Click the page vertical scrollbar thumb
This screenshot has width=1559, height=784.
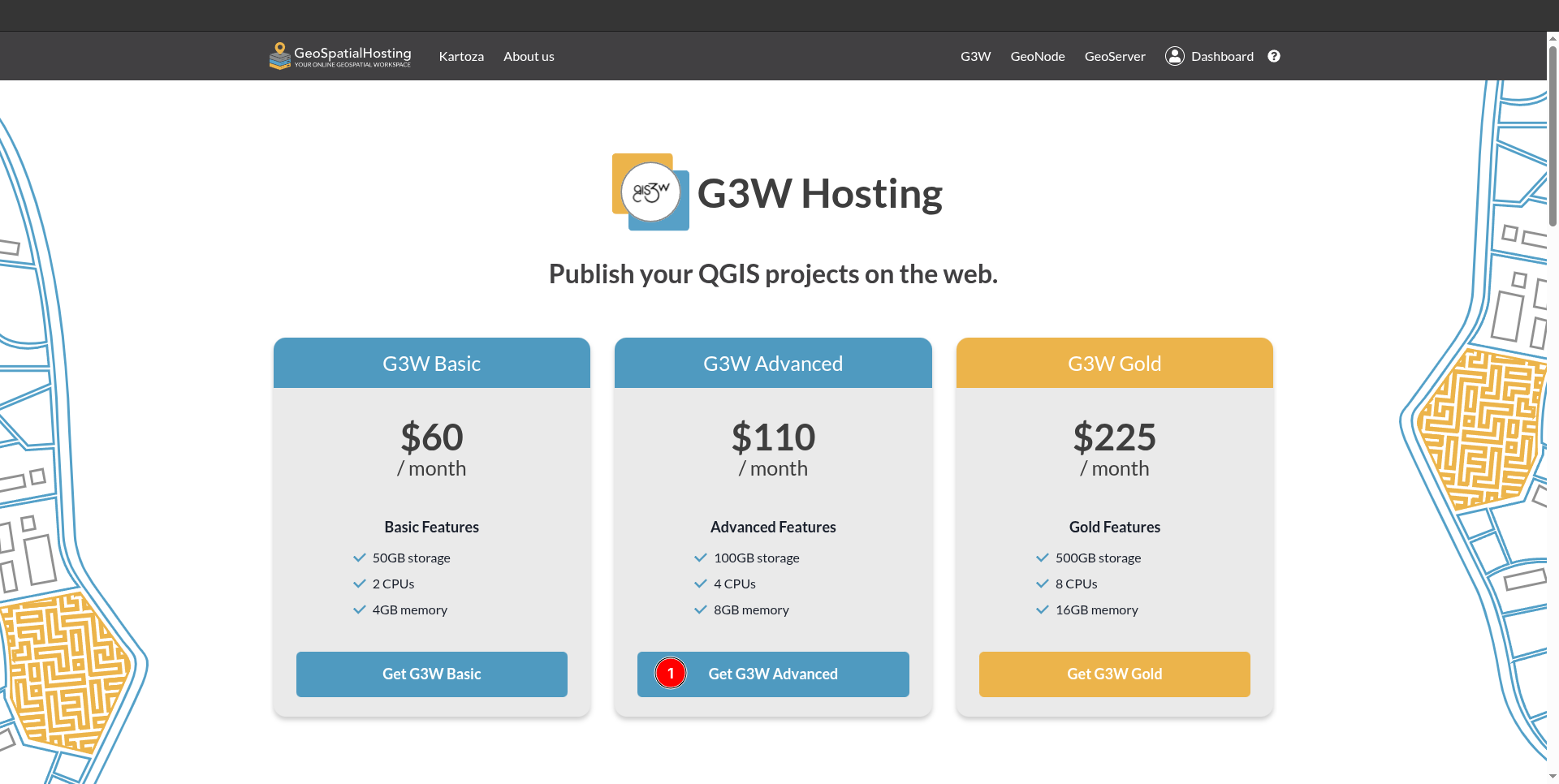click(x=1553, y=136)
